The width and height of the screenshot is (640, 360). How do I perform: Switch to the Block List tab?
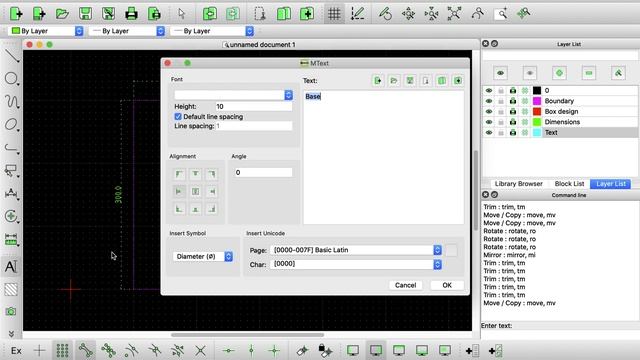pyautogui.click(x=569, y=184)
